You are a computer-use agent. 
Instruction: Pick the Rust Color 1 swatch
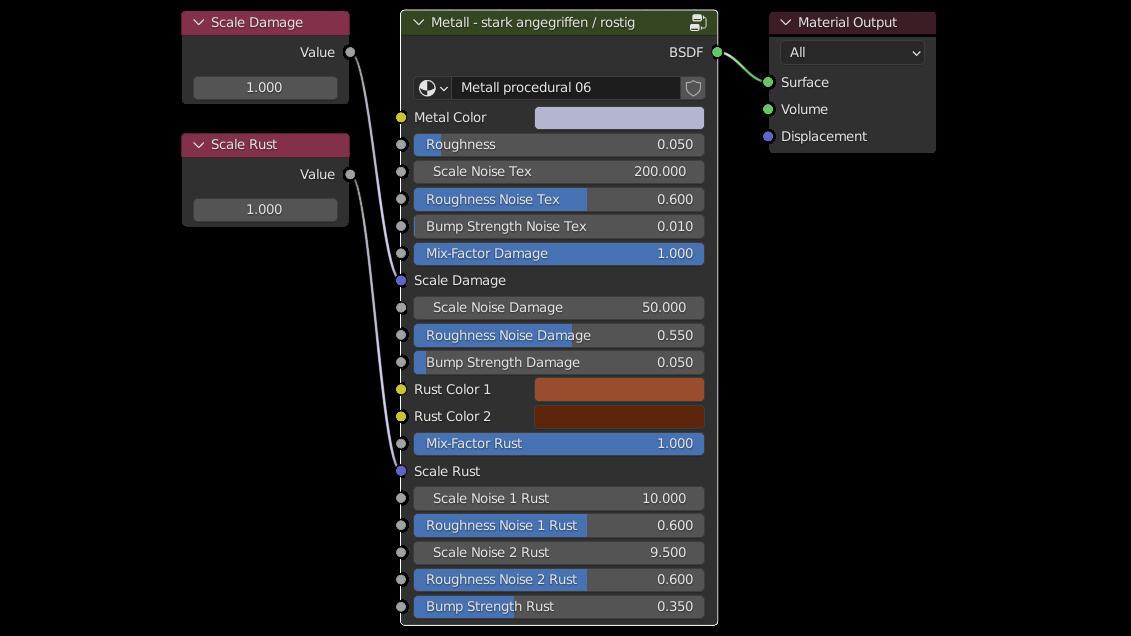point(619,389)
